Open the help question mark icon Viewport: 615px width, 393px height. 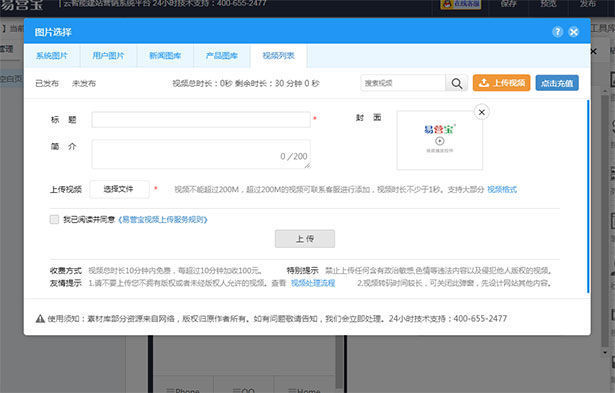pos(557,32)
